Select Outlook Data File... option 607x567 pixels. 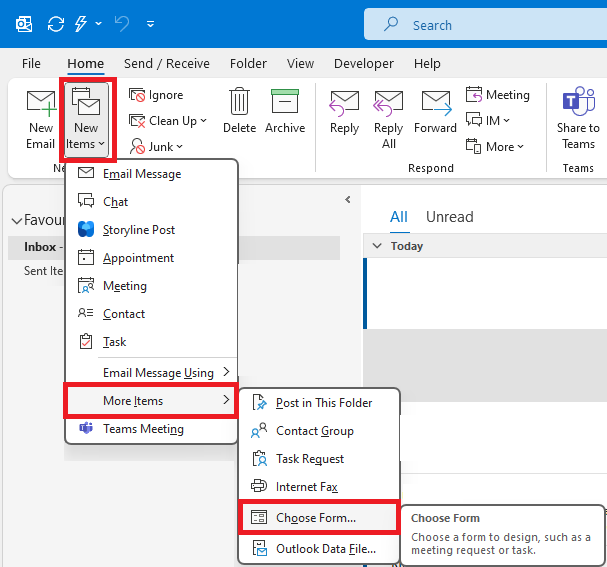tap(319, 548)
